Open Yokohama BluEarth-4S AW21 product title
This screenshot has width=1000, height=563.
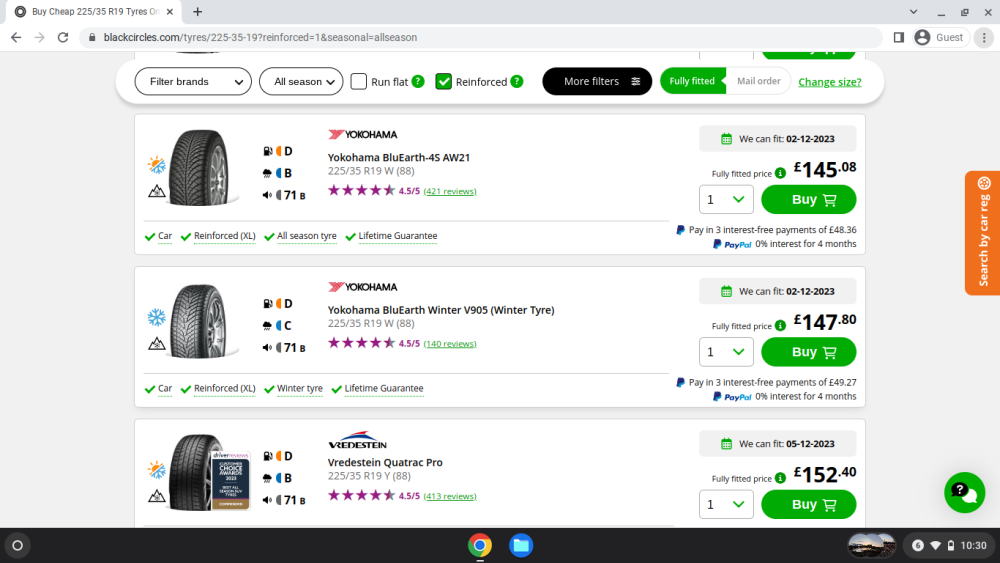pyautogui.click(x=399, y=157)
